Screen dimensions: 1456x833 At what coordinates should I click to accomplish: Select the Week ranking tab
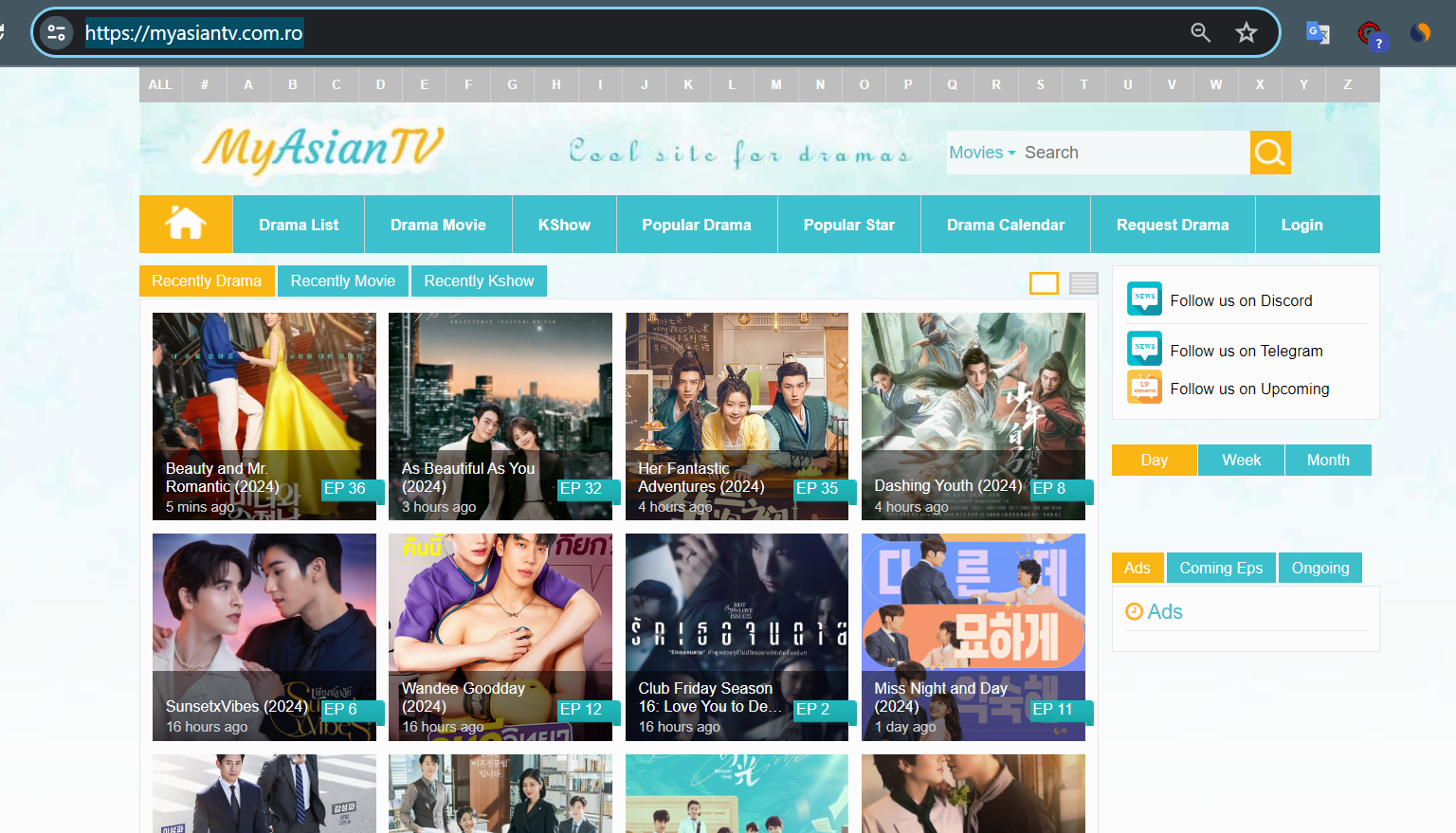(x=1242, y=460)
